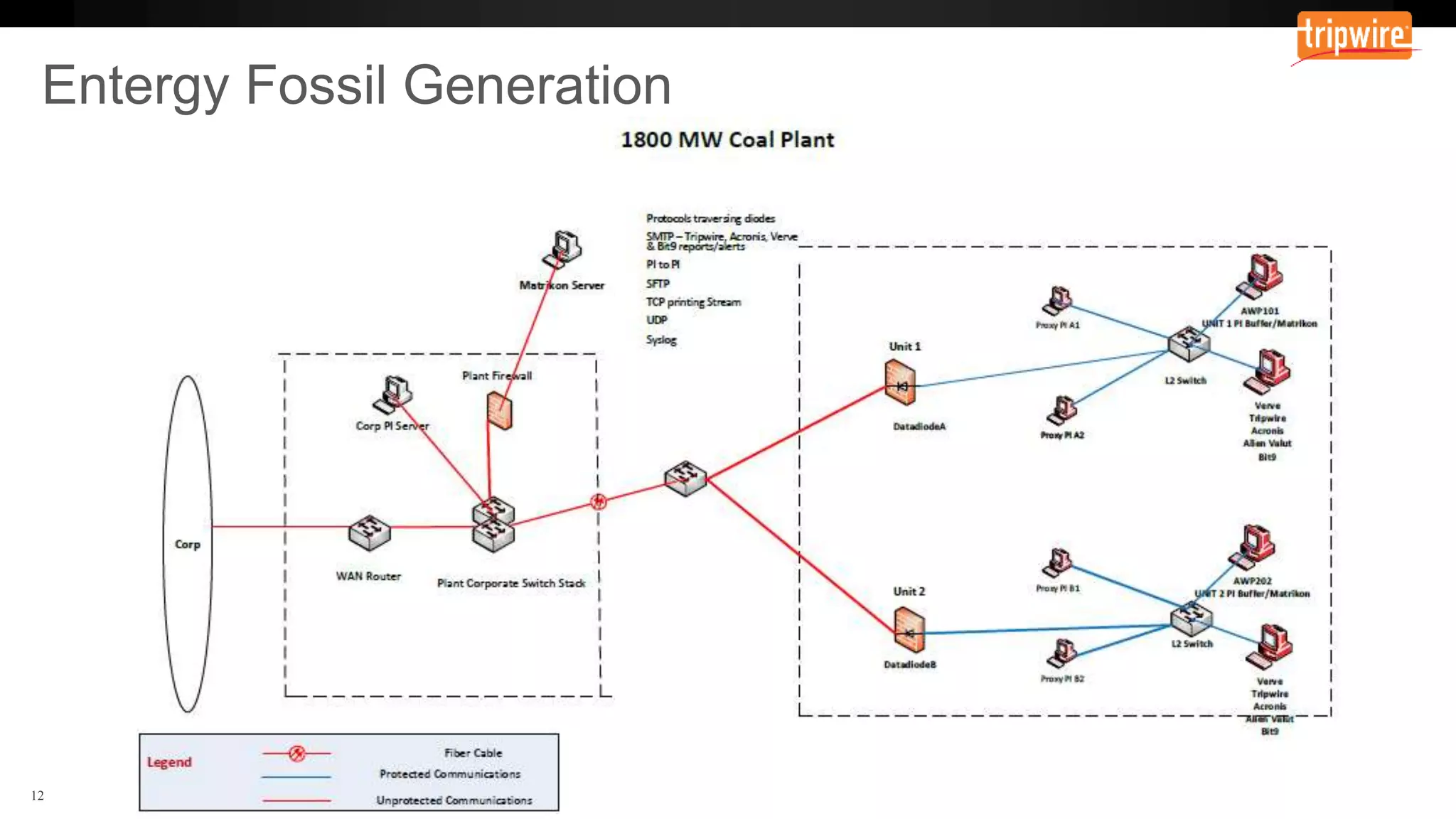Click the Proxy PI A1 computer icon
1456x819 pixels.
[x=1058, y=301]
